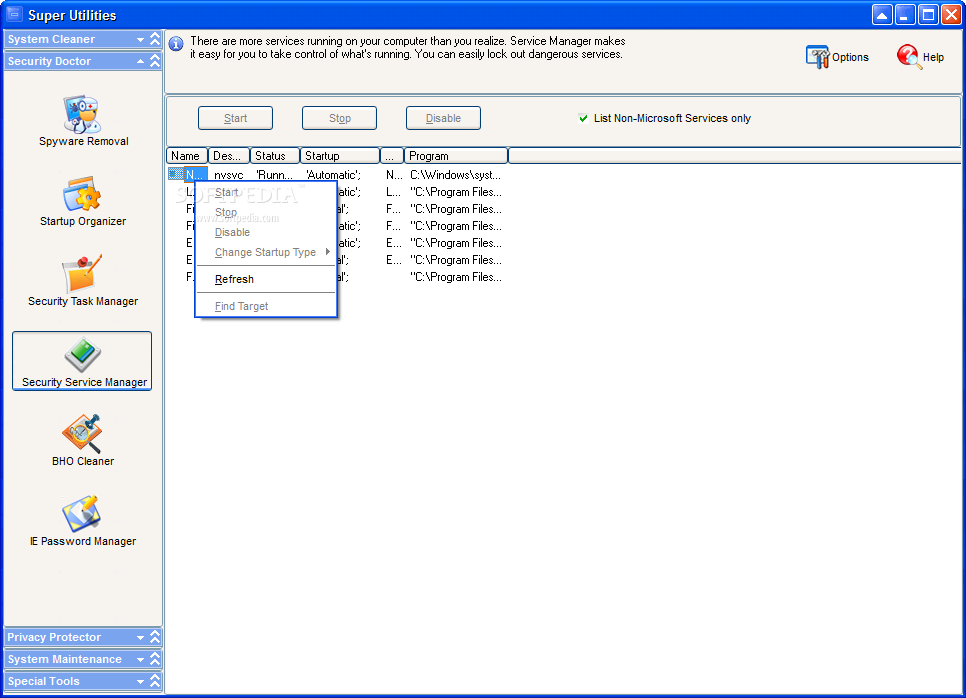Click the Start button above the list
966x698 pixels.
[x=235, y=118]
